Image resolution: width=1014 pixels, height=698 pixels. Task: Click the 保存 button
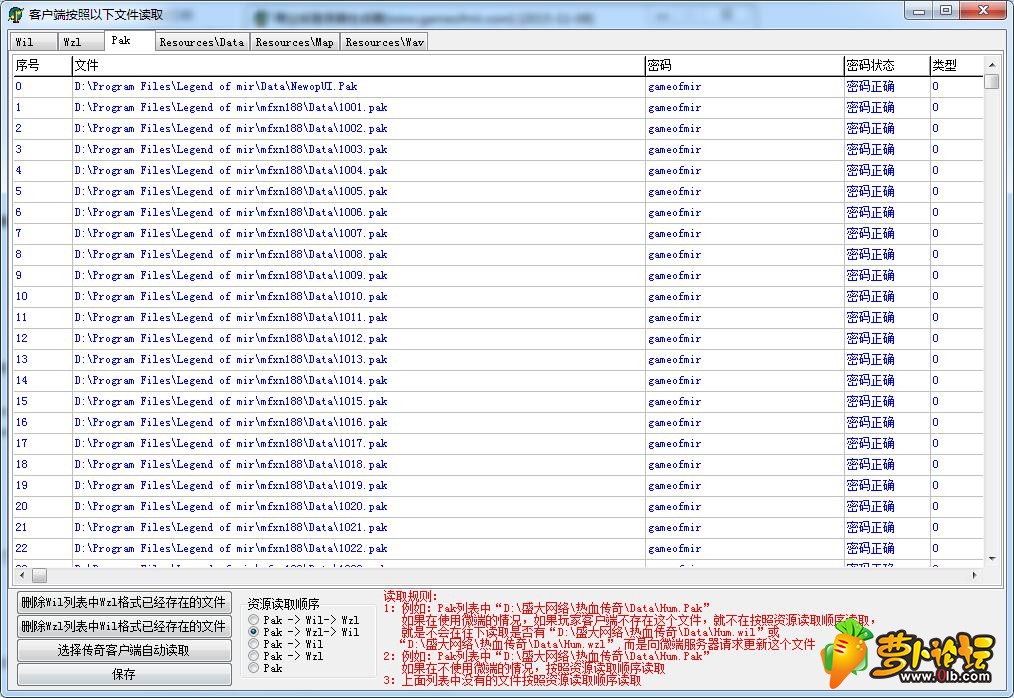(124, 674)
